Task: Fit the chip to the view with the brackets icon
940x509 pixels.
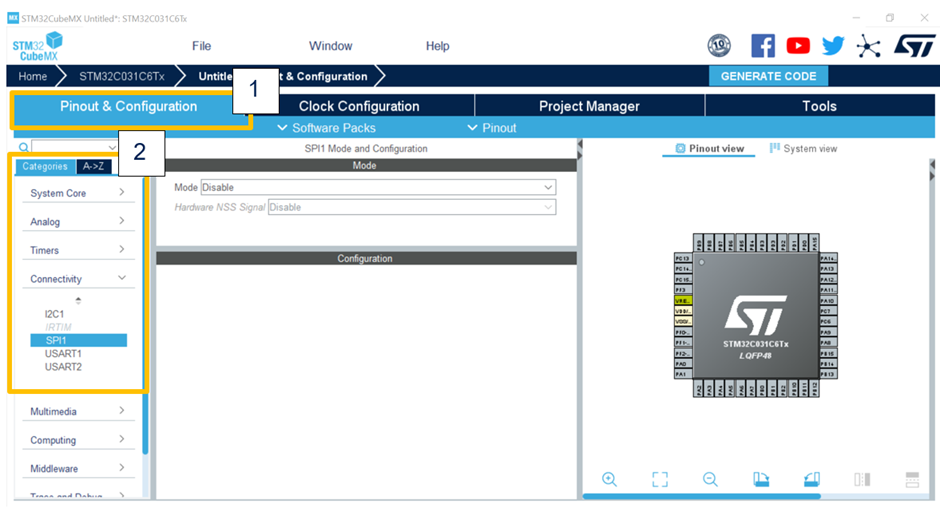Action: (x=659, y=479)
